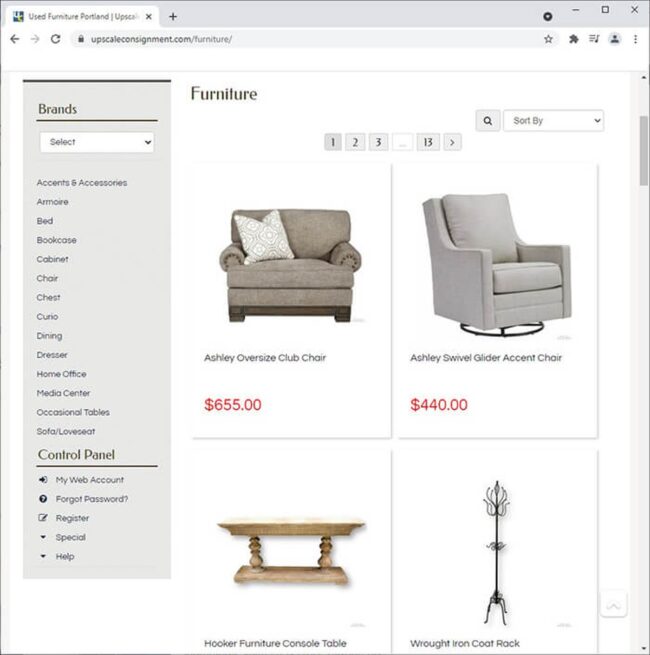Click Ashley Swivel Glider Accent Chair title
This screenshot has height=655, width=650.
pos(486,358)
